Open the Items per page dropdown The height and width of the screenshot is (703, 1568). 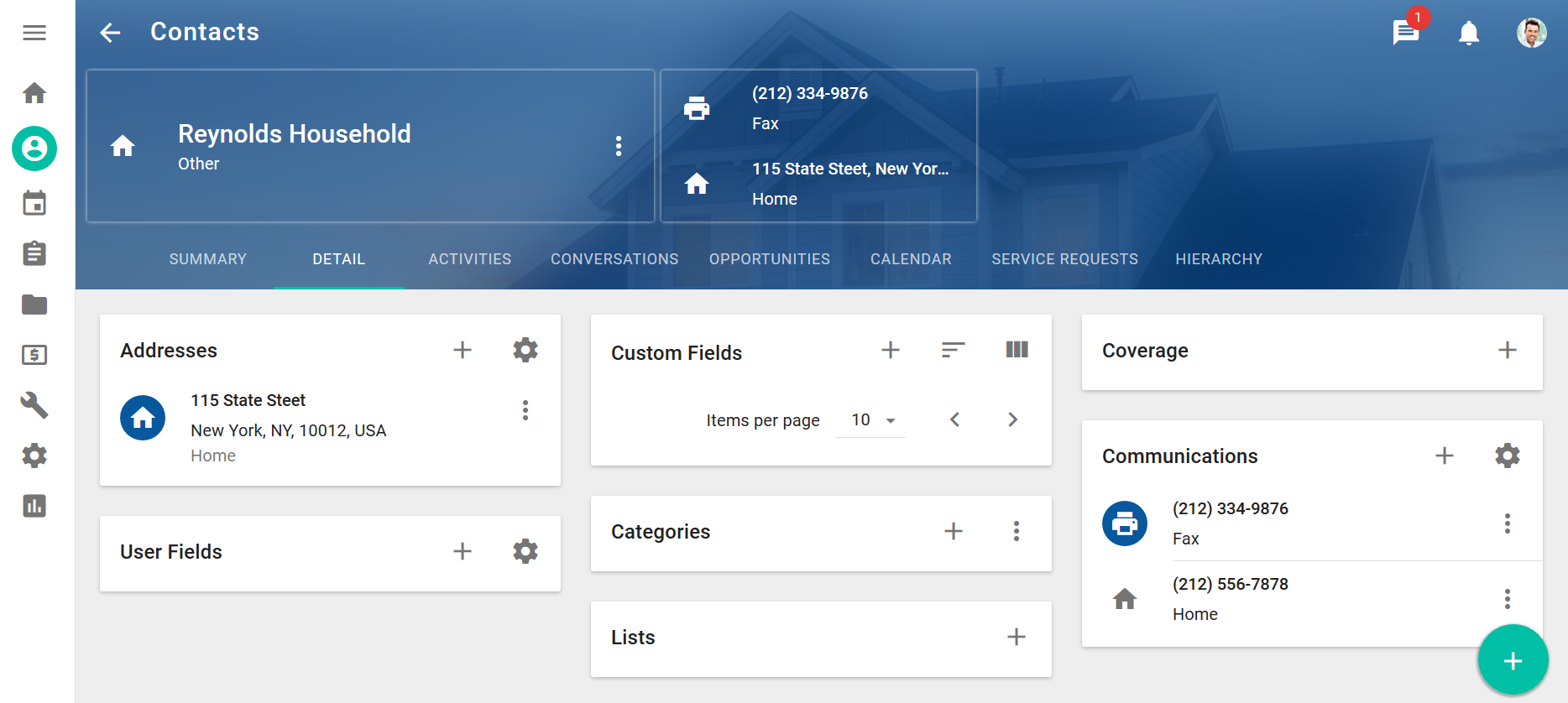(872, 420)
